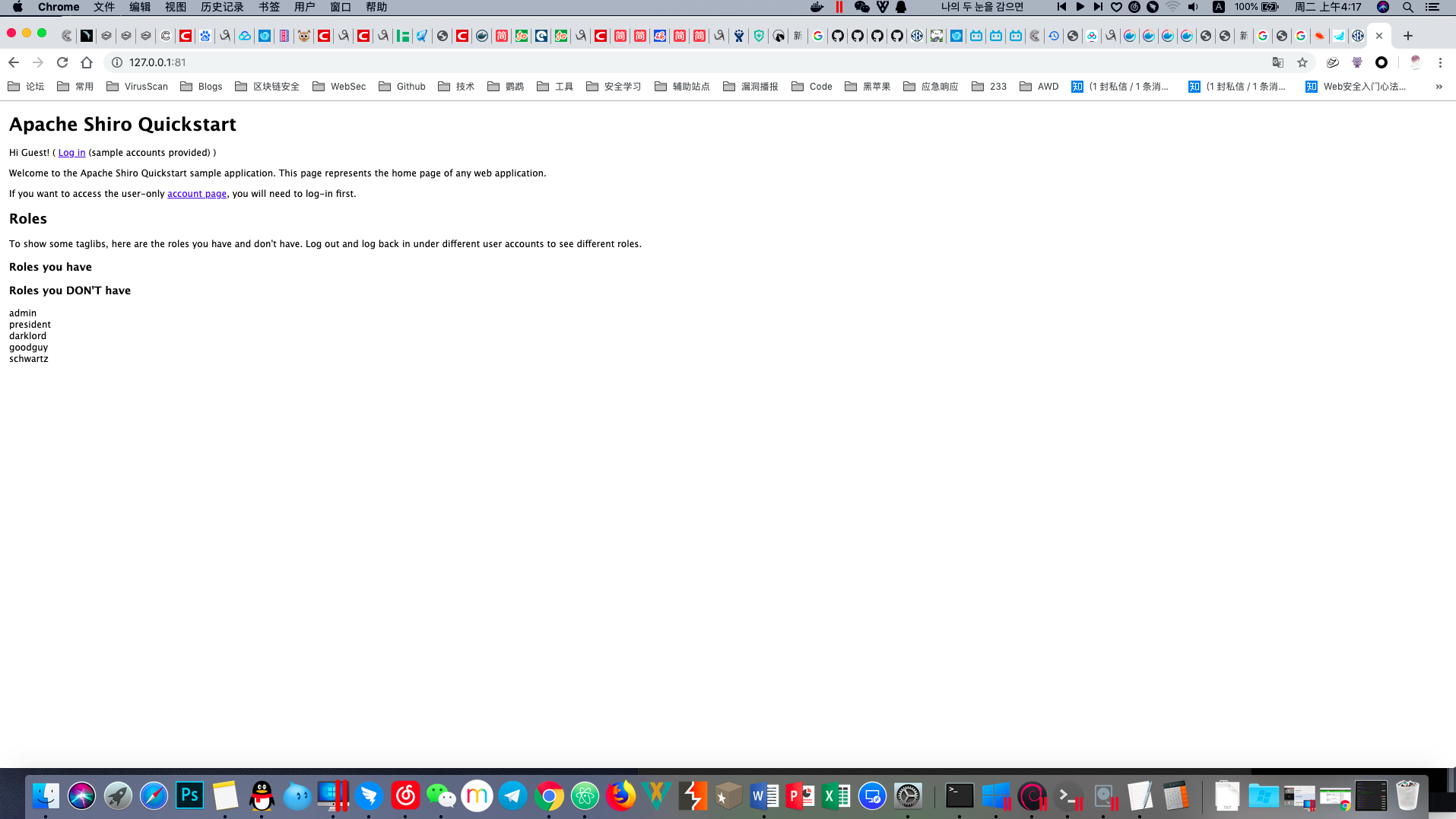Open the WebSec bookmarks folder
The height and width of the screenshot is (819, 1456).
click(339, 87)
